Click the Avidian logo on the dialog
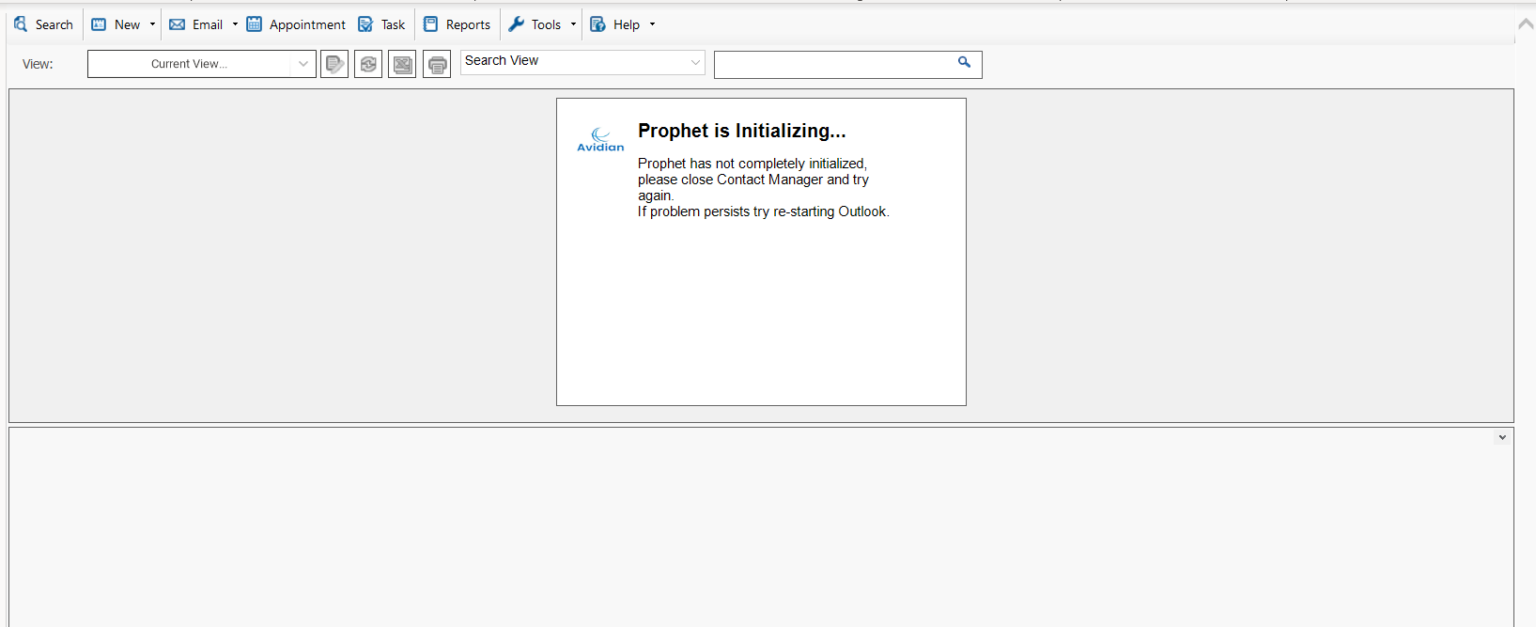Image resolution: width=1536 pixels, height=627 pixels. [x=600, y=138]
